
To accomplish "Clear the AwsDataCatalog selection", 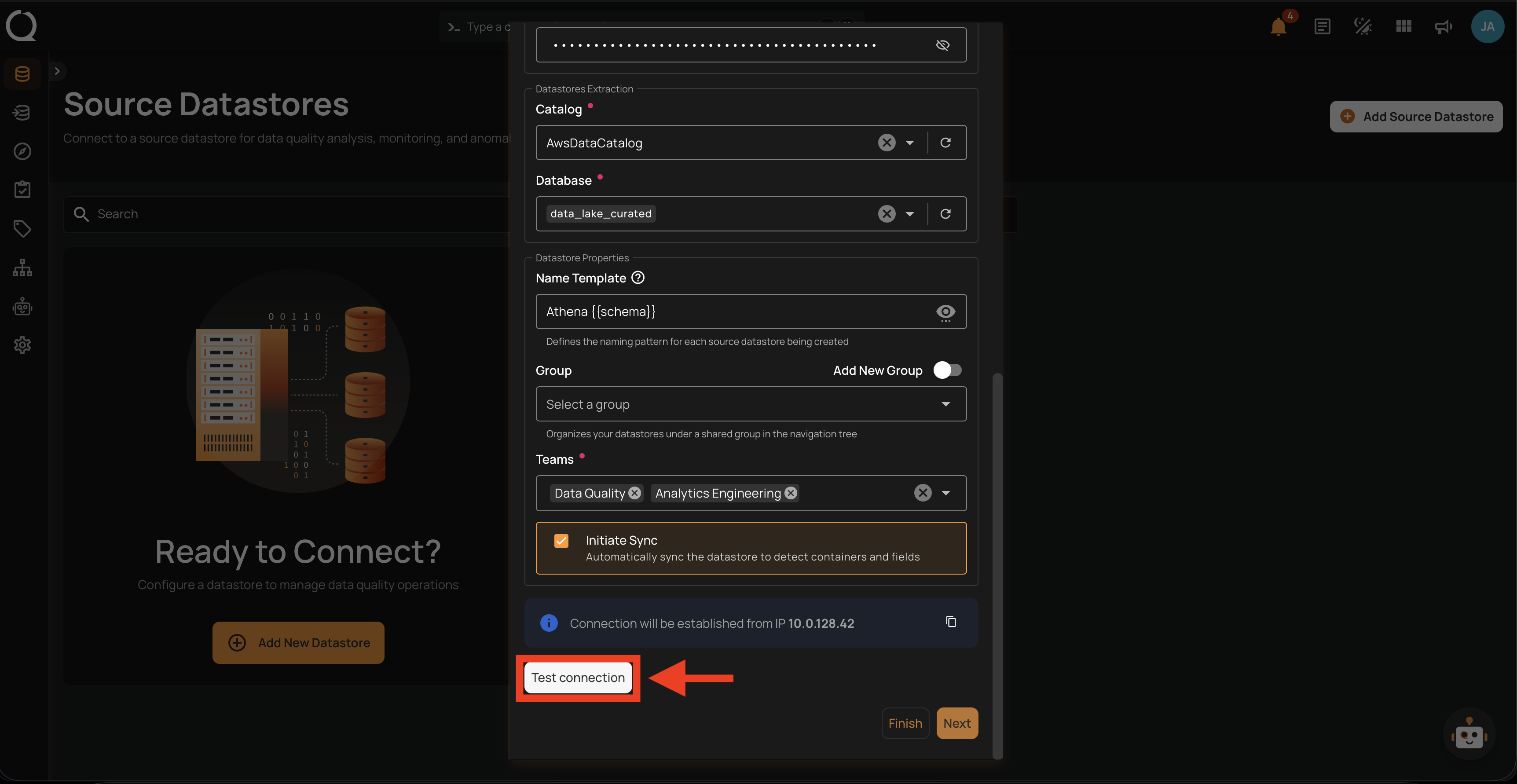I will [886, 143].
